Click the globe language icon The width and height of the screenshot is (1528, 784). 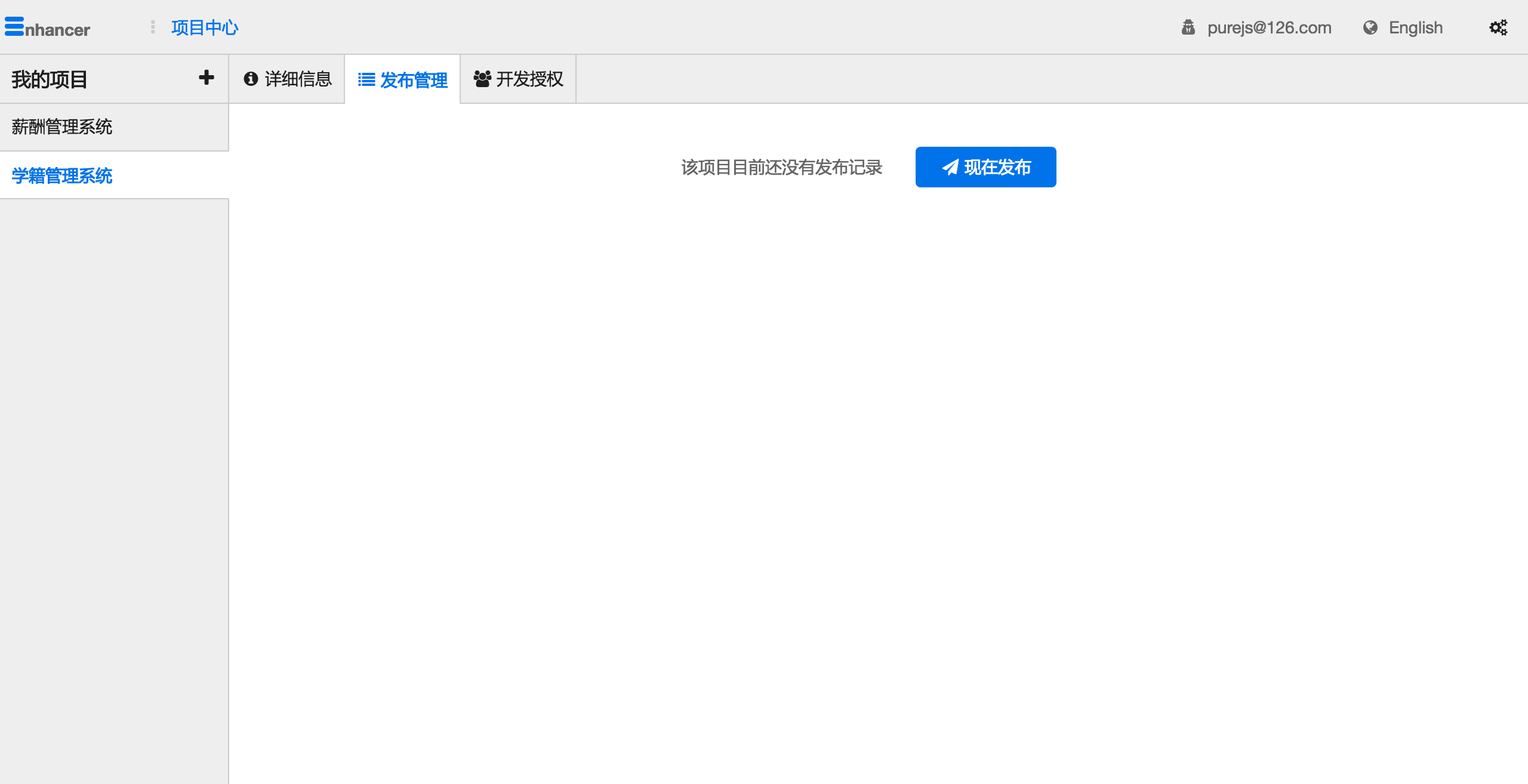click(x=1370, y=27)
